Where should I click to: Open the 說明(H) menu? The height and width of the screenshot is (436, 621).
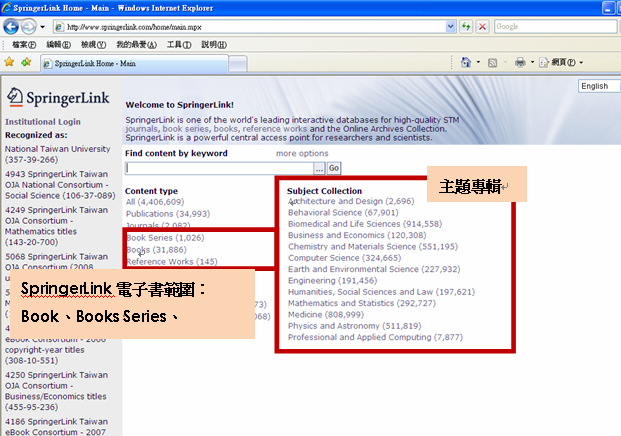[214, 45]
